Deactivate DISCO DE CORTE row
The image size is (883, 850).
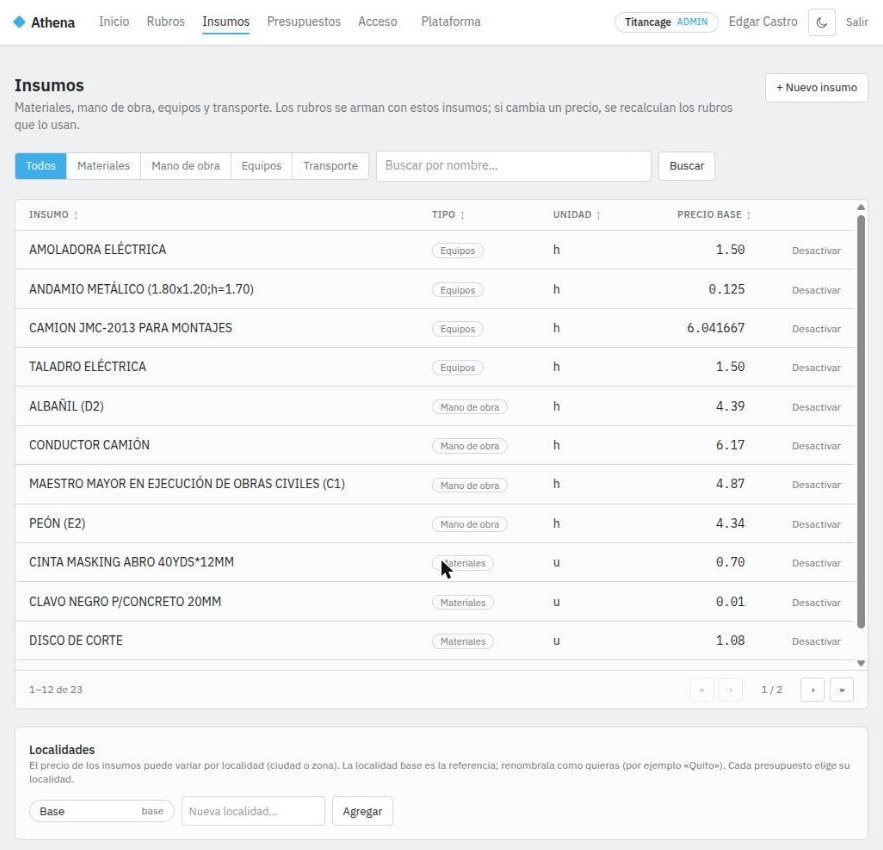coord(816,642)
